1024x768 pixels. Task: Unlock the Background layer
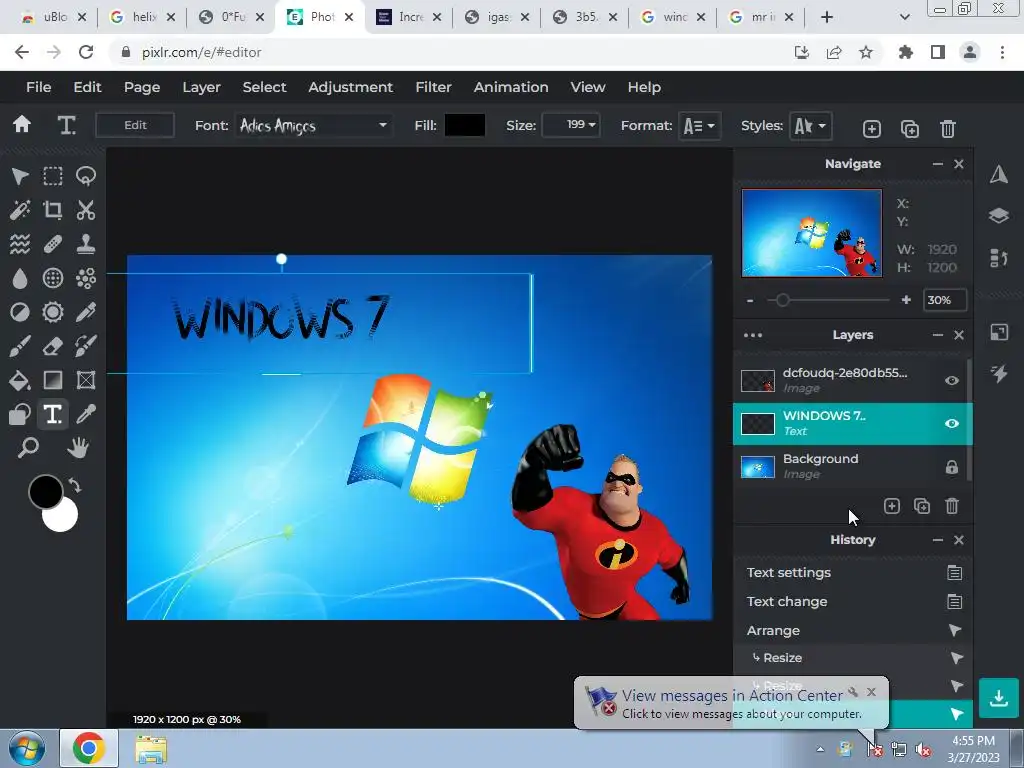click(x=952, y=466)
